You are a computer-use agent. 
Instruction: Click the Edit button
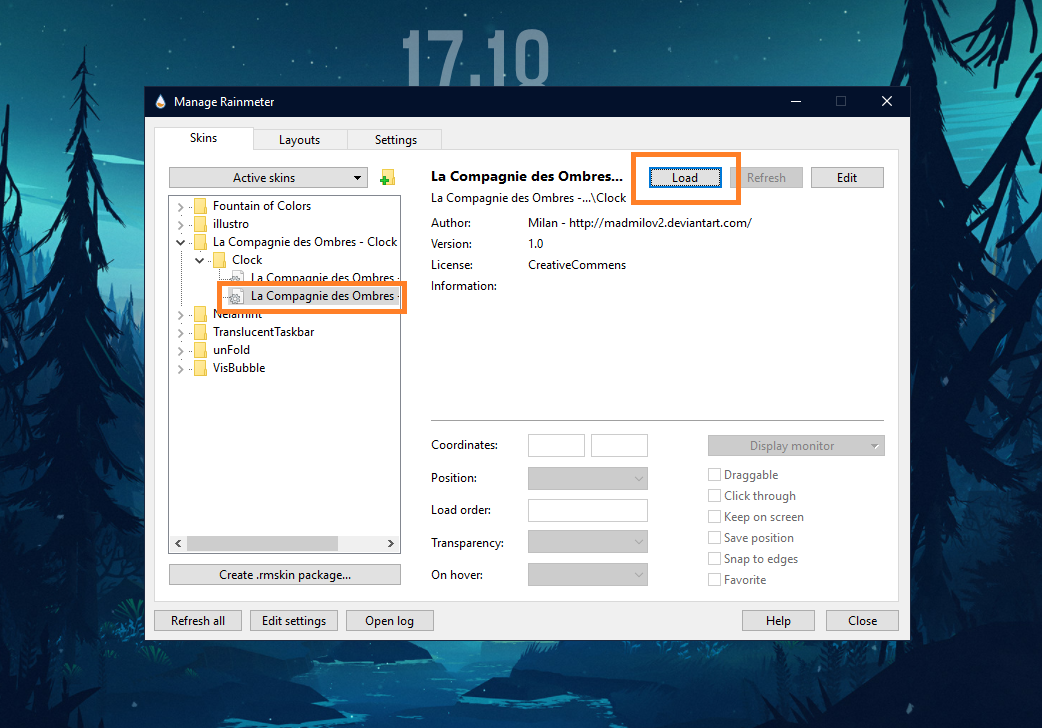click(847, 178)
